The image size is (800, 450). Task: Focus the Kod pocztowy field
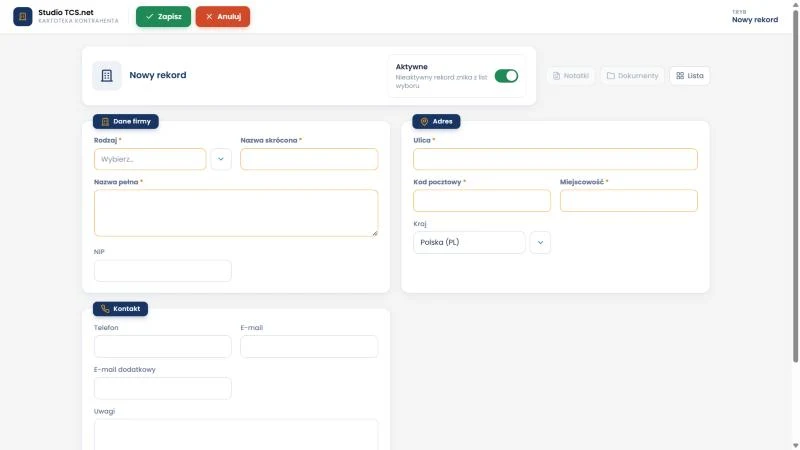[482, 201]
